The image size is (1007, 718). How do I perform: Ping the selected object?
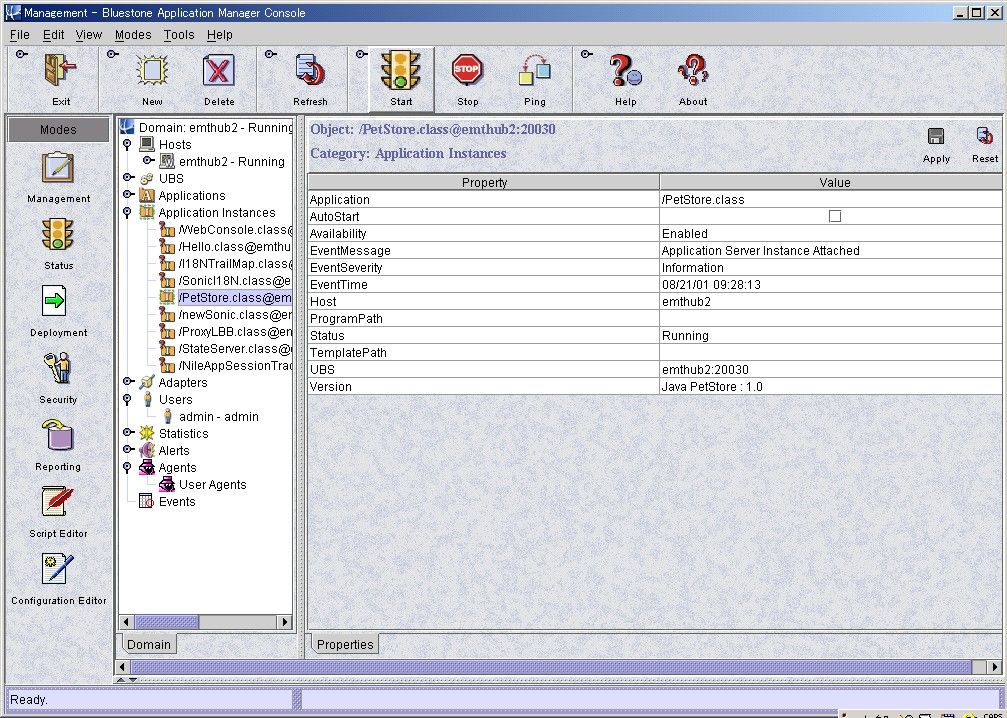click(x=534, y=70)
